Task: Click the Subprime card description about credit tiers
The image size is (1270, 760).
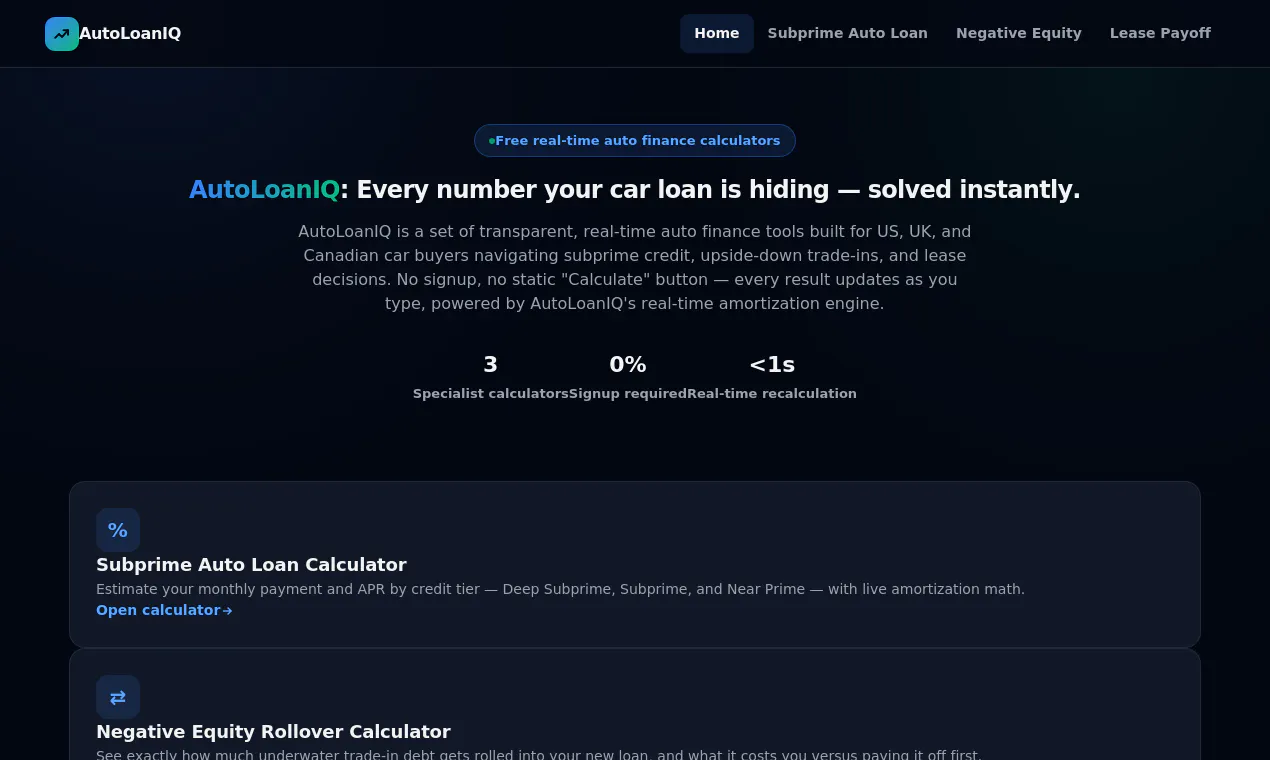Action: (560, 589)
